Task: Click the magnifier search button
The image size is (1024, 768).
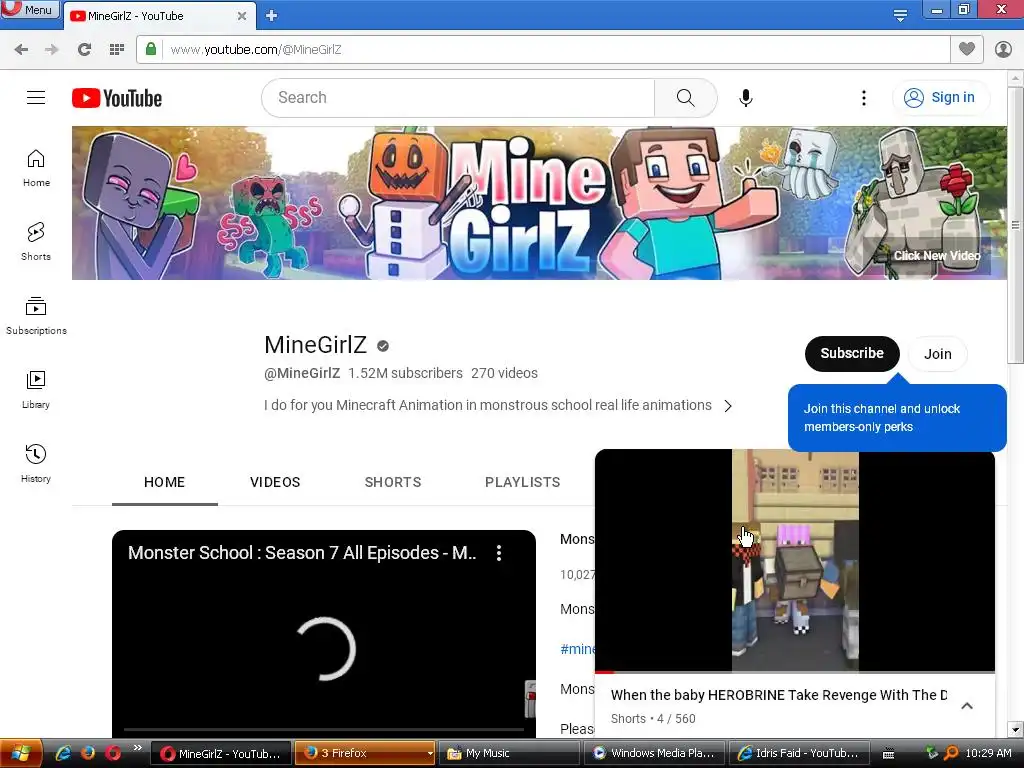Action: click(x=686, y=98)
